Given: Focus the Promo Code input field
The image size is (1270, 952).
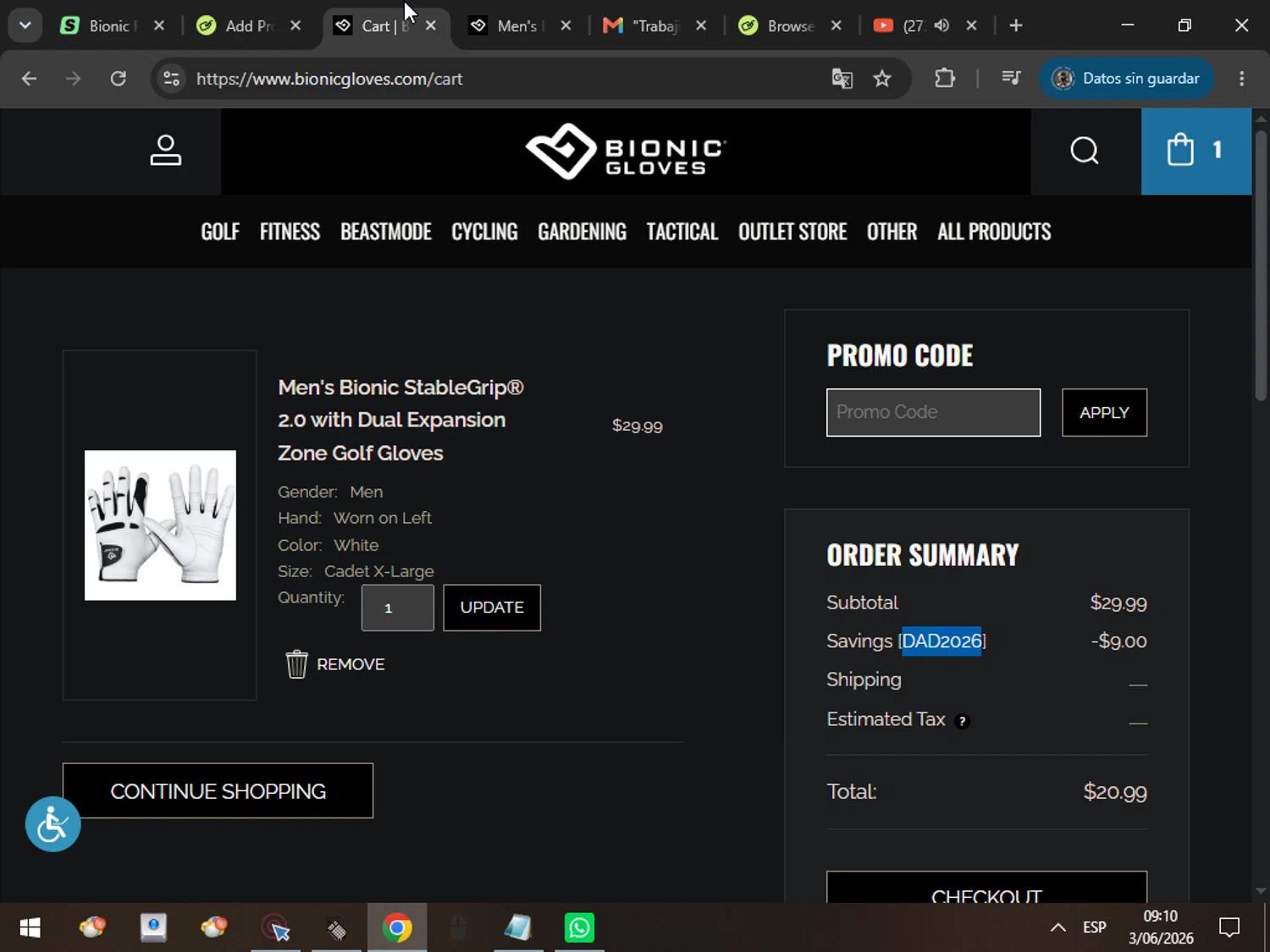Looking at the screenshot, I should coord(933,413).
